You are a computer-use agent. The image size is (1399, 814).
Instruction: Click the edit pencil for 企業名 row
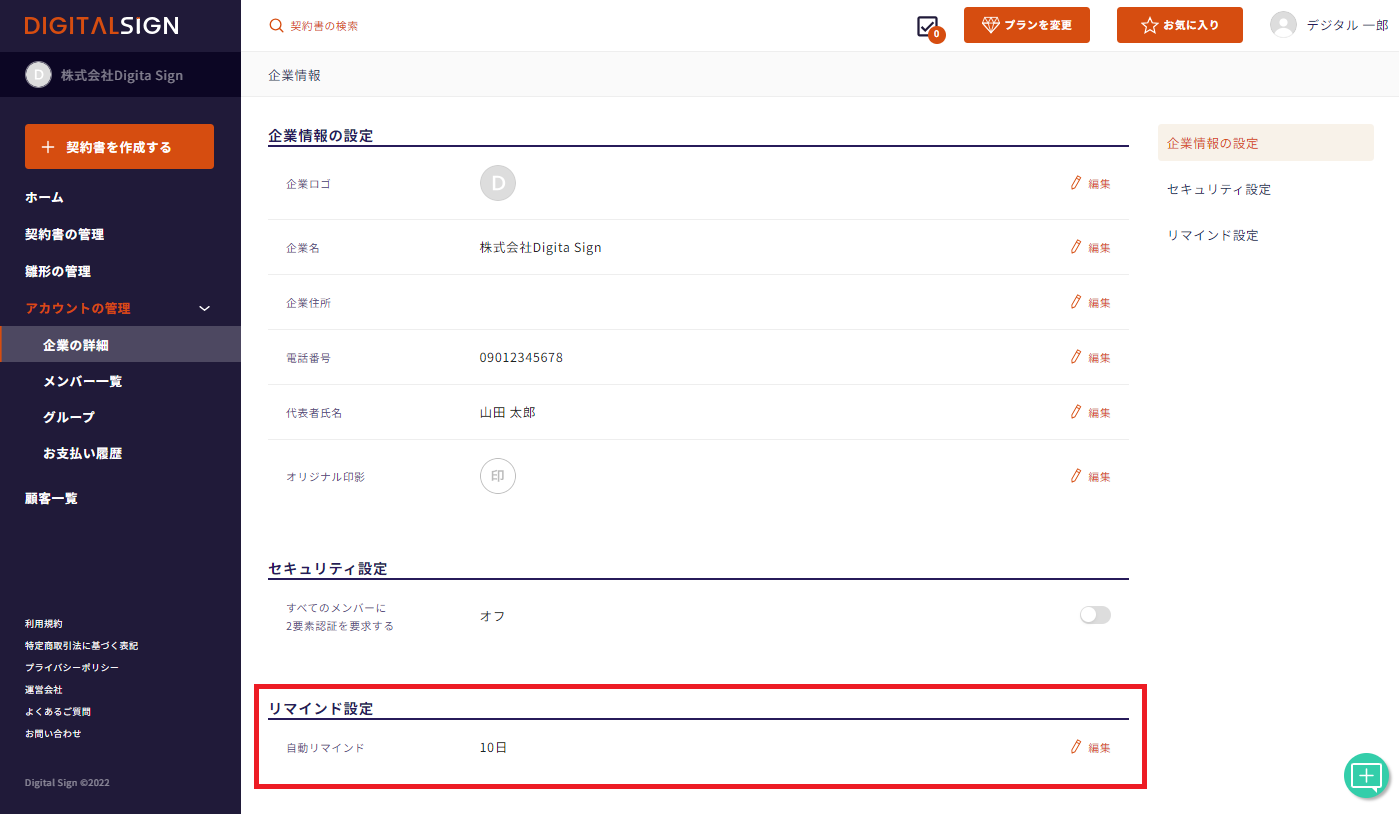[x=1076, y=246]
